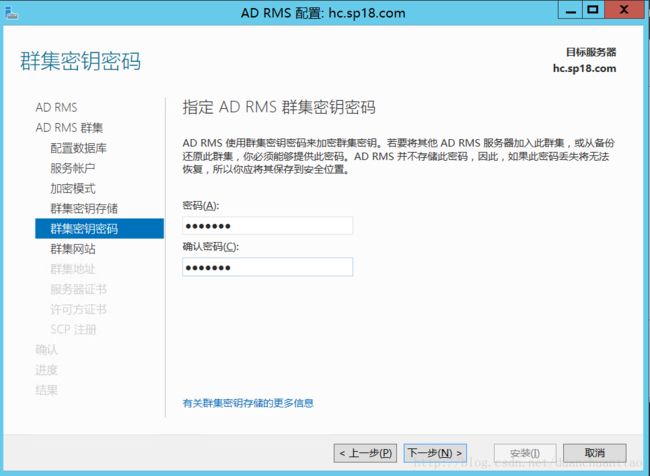Image resolution: width=650 pixels, height=476 pixels.
Task: Click the disabled 群集地址 step
Action: [73, 269]
